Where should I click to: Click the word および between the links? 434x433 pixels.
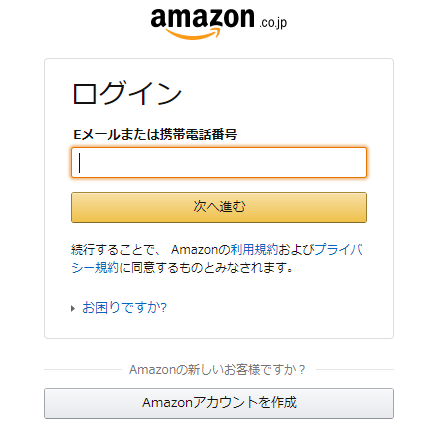point(296,249)
